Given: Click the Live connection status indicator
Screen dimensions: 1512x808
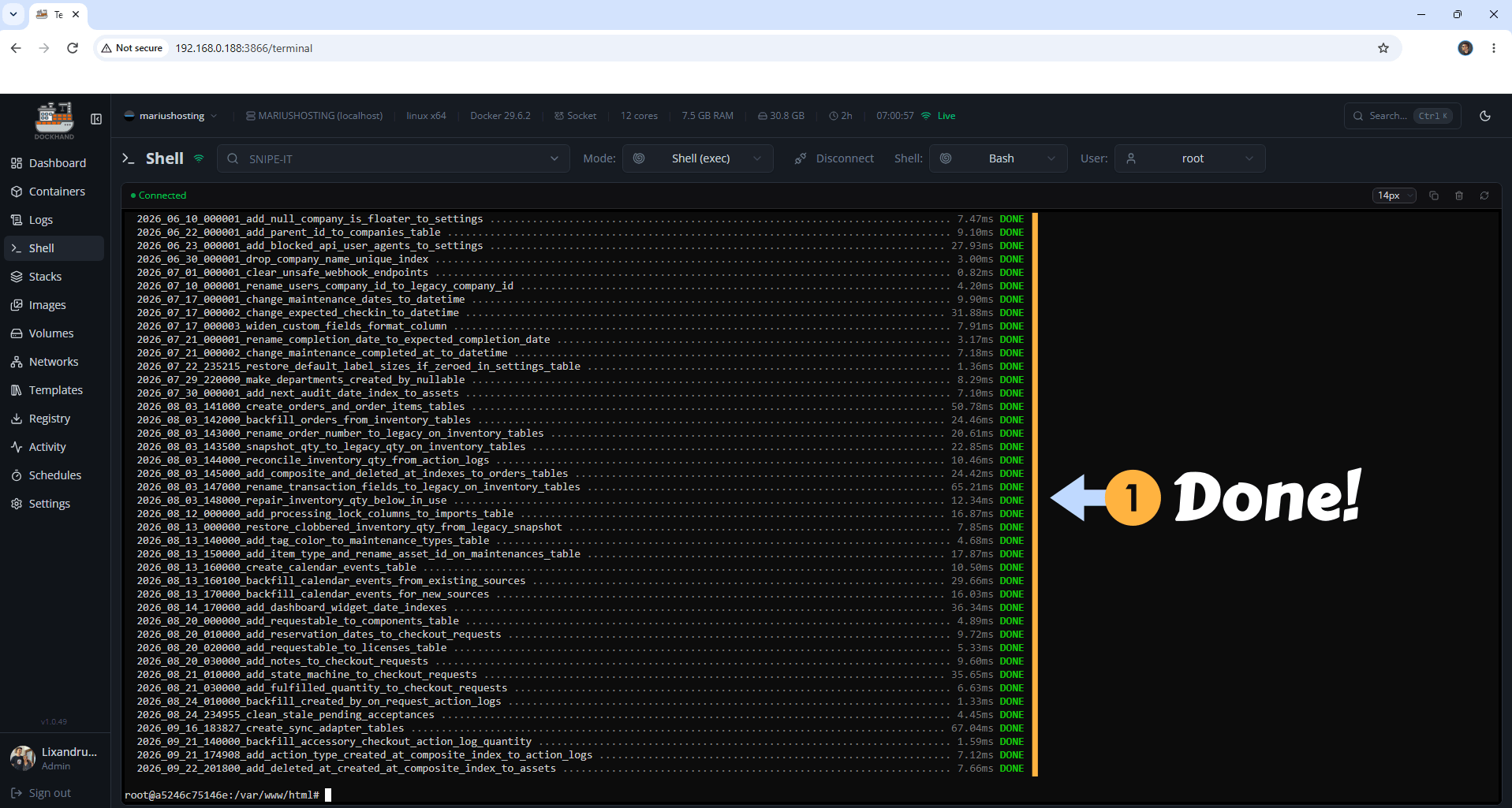Looking at the screenshot, I should point(939,116).
